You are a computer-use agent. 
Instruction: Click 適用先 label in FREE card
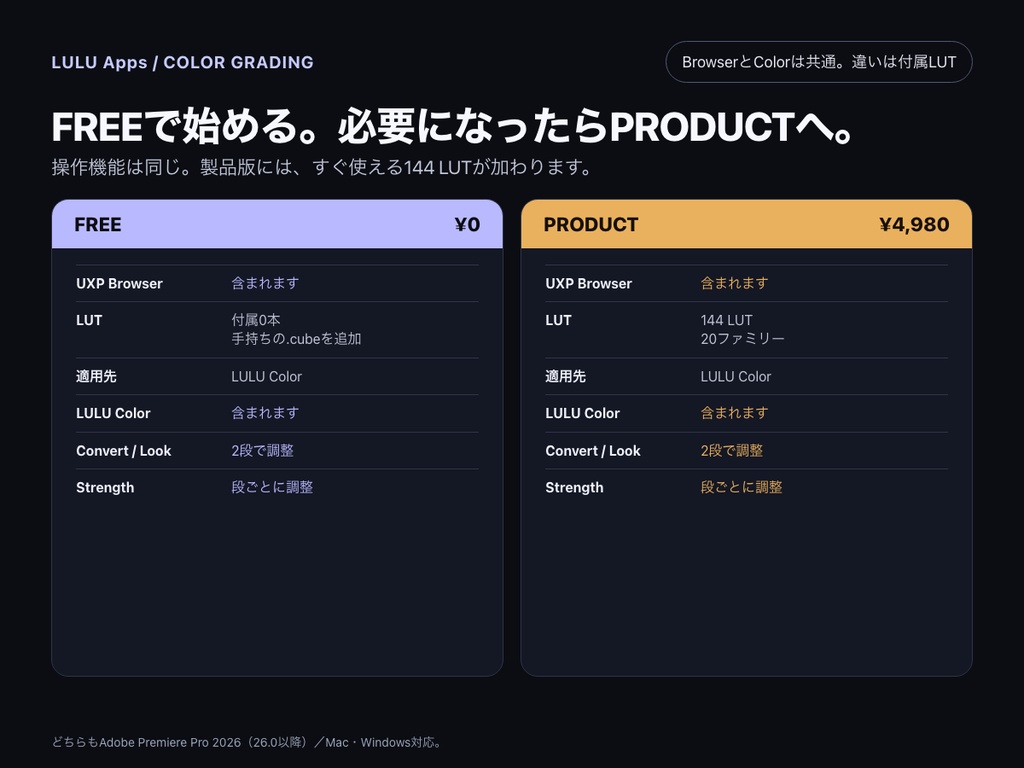click(96, 376)
